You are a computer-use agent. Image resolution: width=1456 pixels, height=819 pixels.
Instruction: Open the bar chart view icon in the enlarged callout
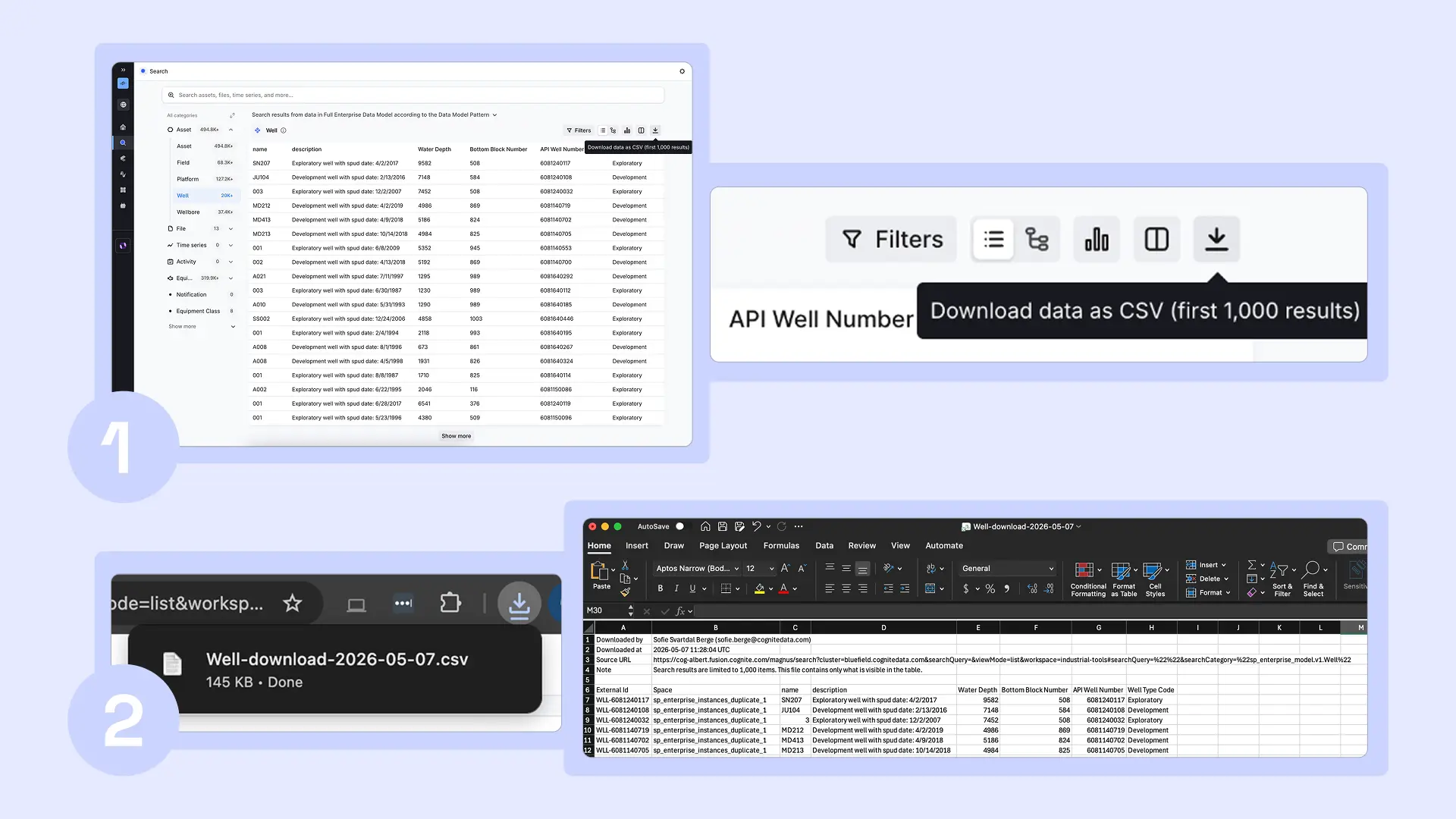click(x=1097, y=240)
